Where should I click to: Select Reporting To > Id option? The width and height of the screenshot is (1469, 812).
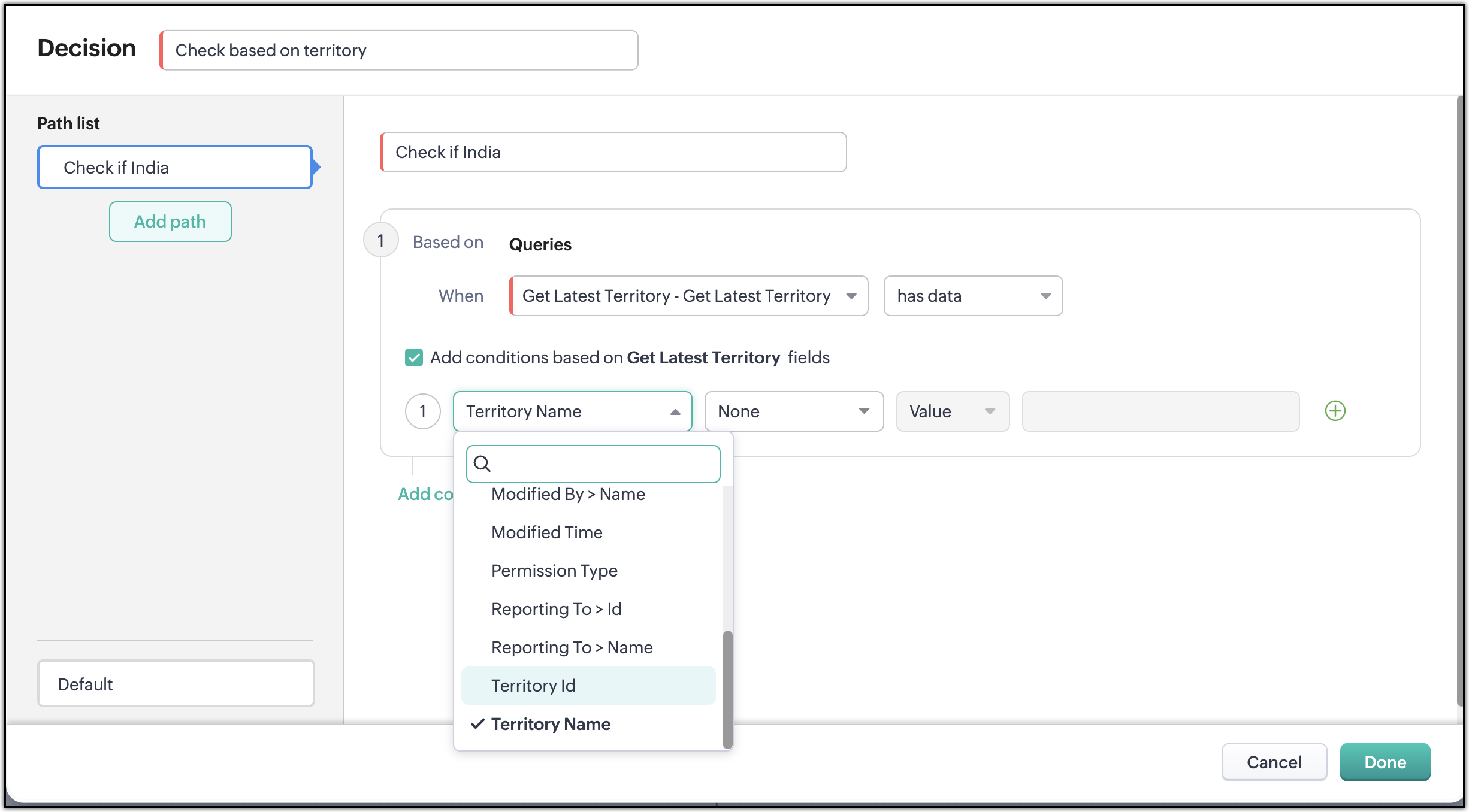pyautogui.click(x=556, y=609)
